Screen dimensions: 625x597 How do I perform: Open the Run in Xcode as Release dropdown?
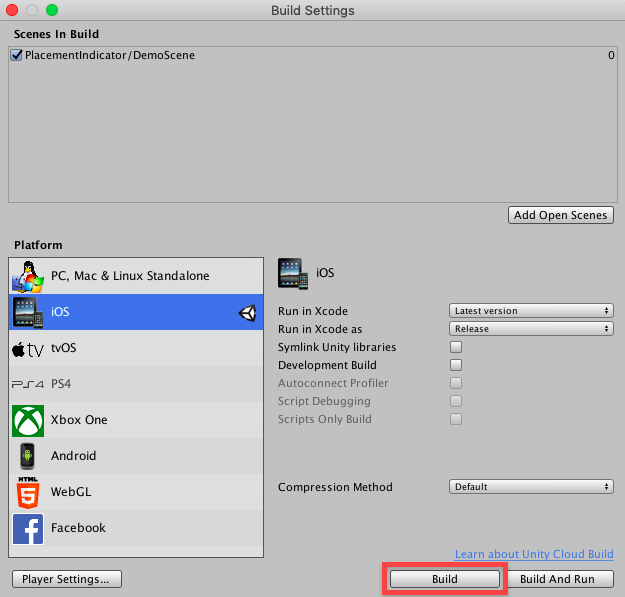(x=531, y=328)
